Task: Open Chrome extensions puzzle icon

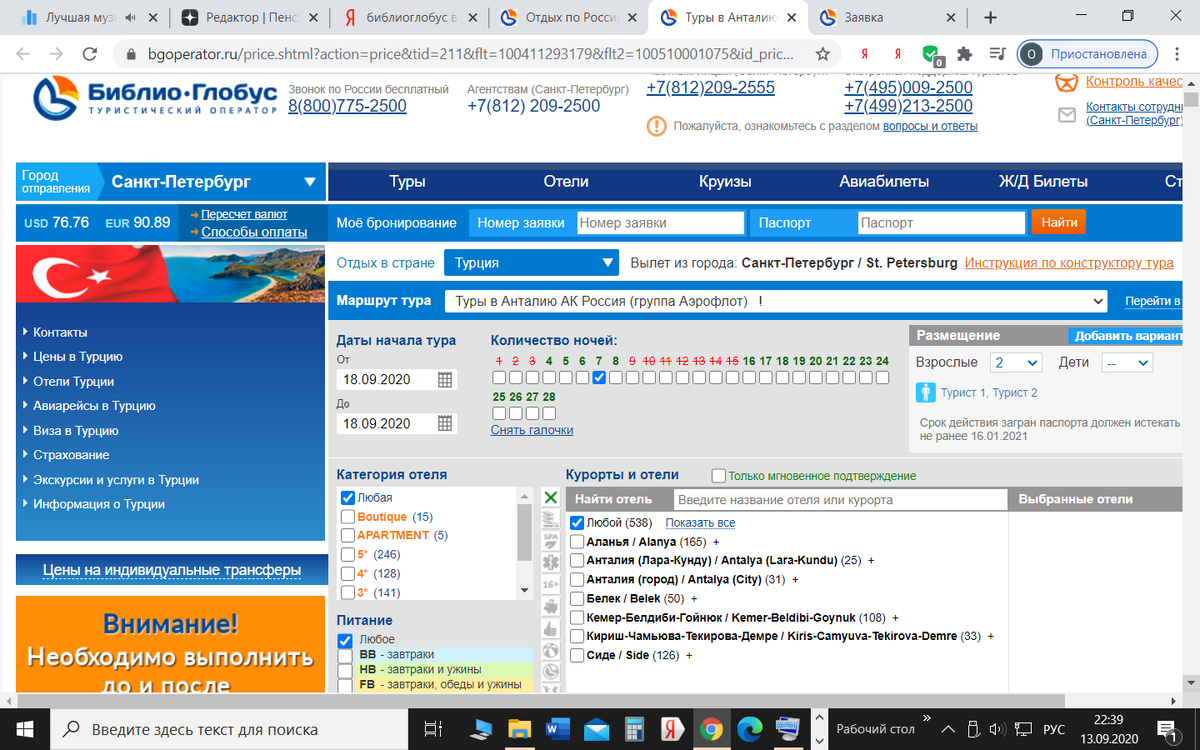Action: click(964, 54)
